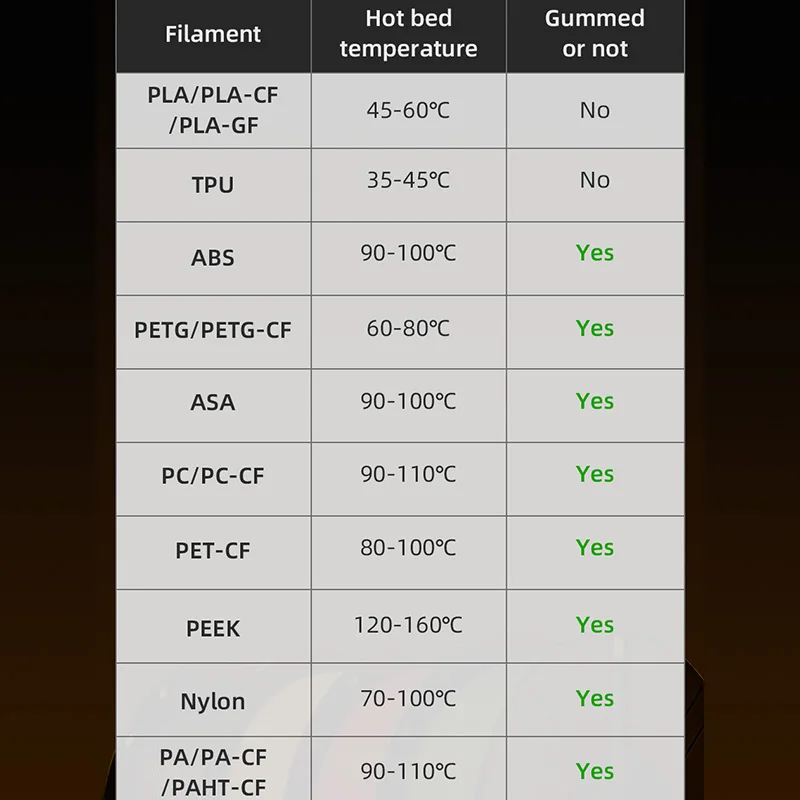This screenshot has width=800, height=800.
Task: Click the ASA filament cell
Action: click(x=213, y=403)
